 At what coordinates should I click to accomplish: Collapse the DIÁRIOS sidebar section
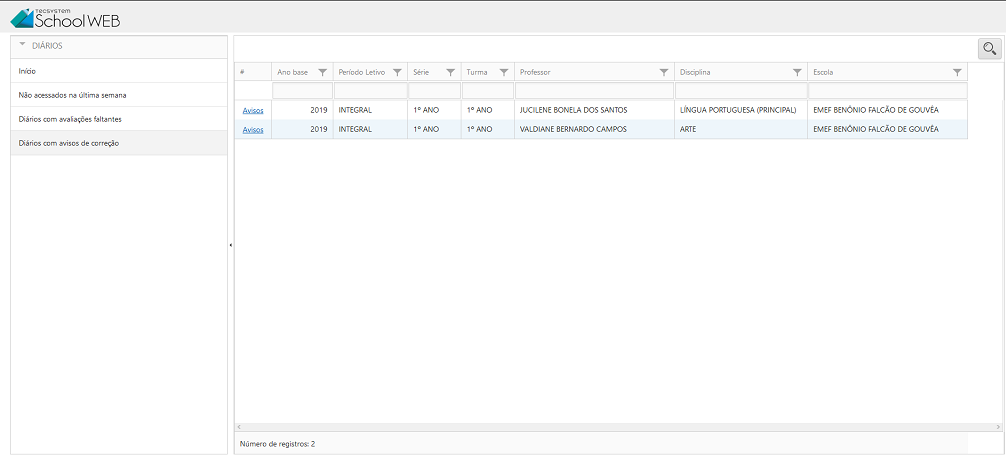[23, 45]
